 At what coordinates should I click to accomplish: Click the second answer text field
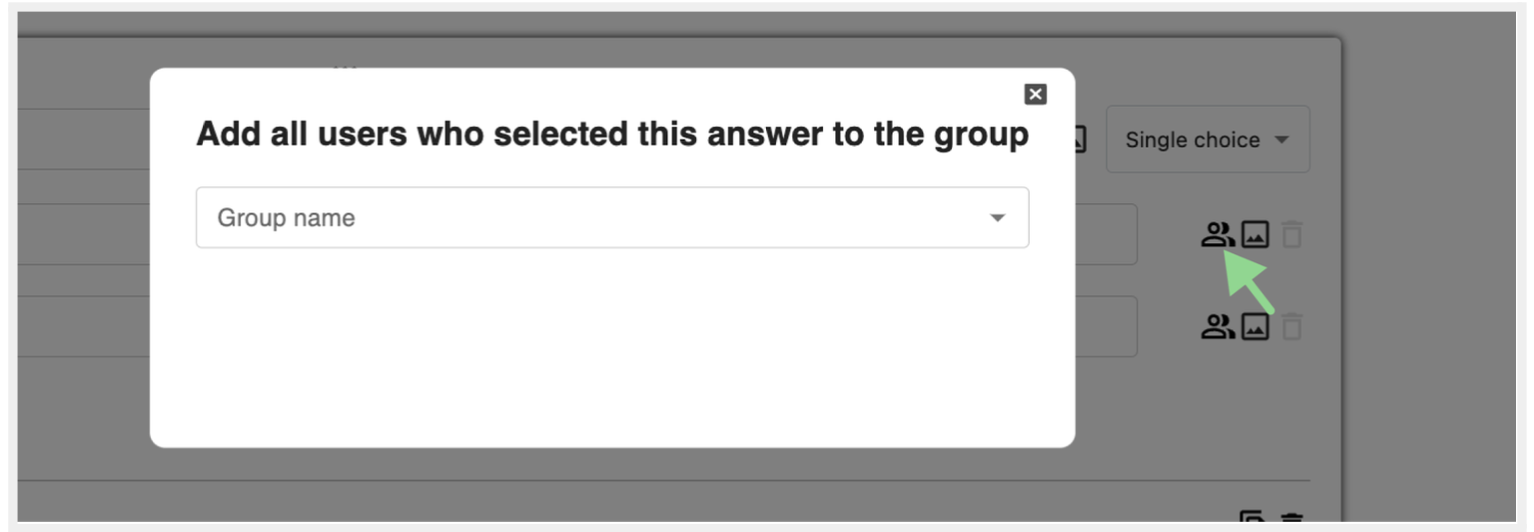(1105, 326)
